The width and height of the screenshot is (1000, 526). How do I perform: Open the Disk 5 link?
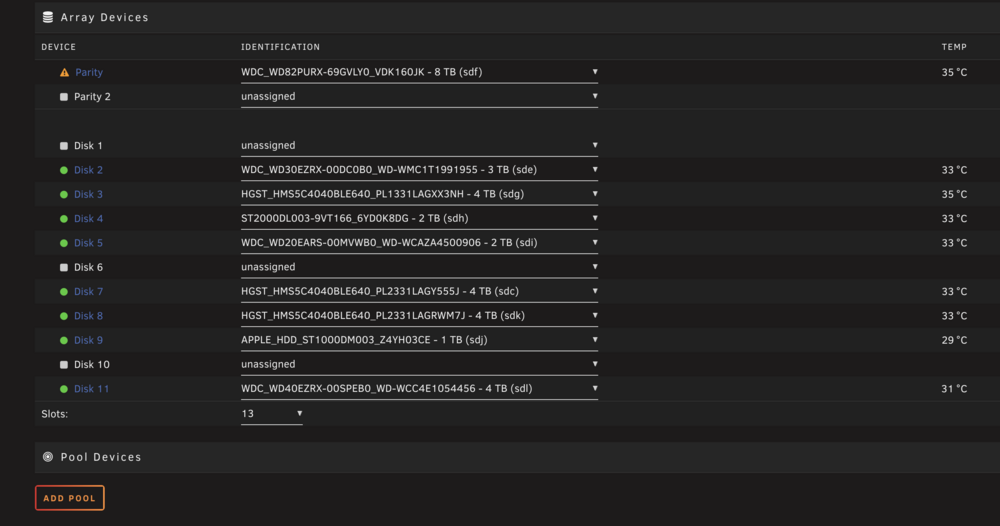point(88,243)
